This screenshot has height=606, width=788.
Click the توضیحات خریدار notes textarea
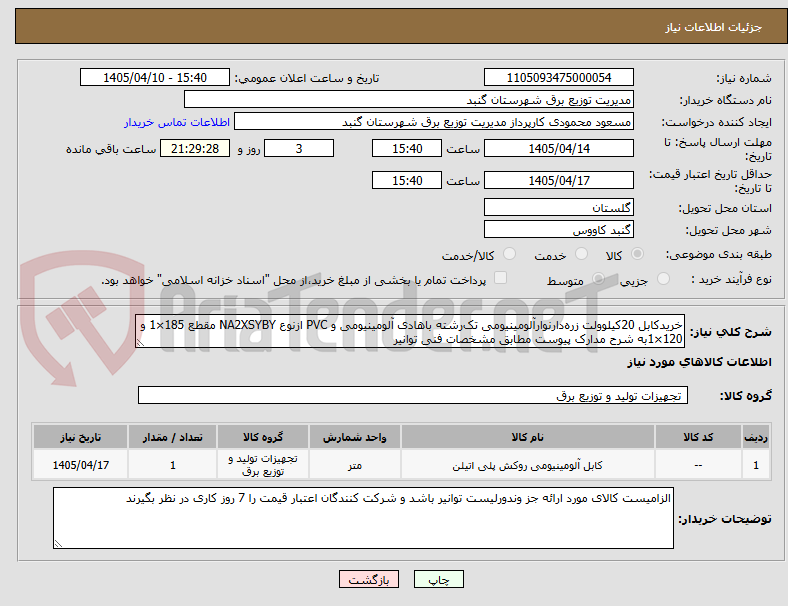pos(363,518)
